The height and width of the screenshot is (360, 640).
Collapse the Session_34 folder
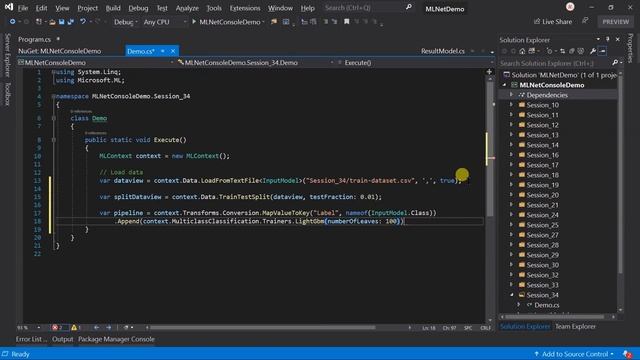click(x=511, y=295)
